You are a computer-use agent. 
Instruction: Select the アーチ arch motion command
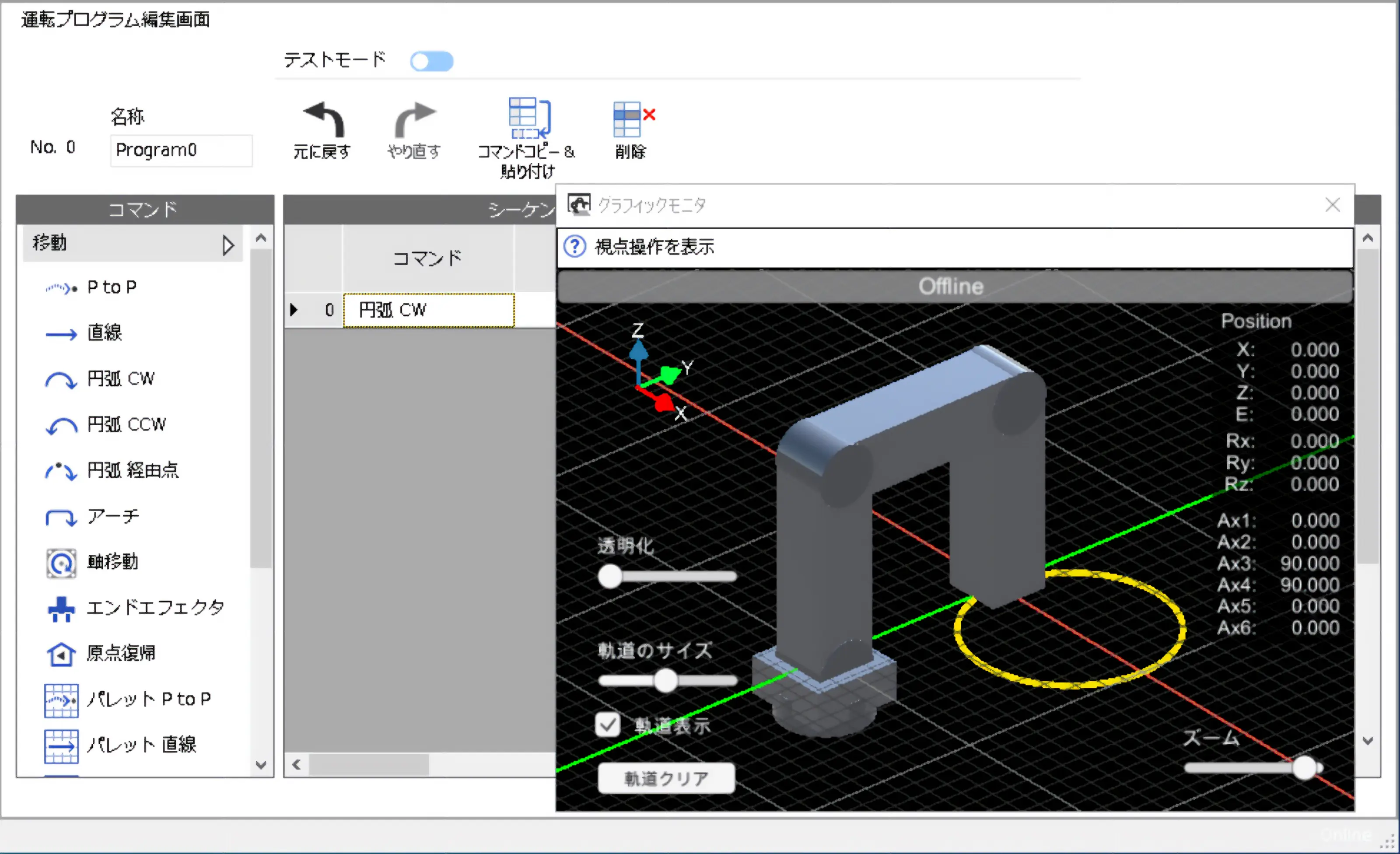pyautogui.click(x=112, y=517)
